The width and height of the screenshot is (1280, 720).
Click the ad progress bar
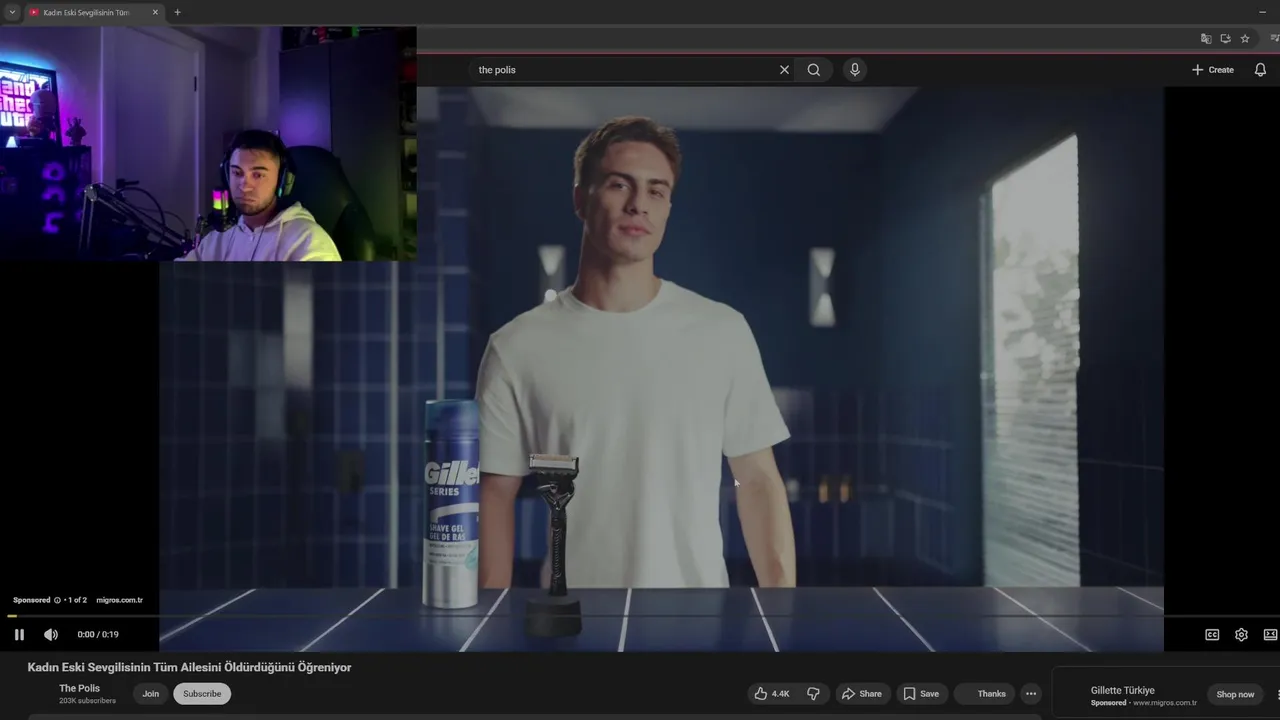pos(640,616)
